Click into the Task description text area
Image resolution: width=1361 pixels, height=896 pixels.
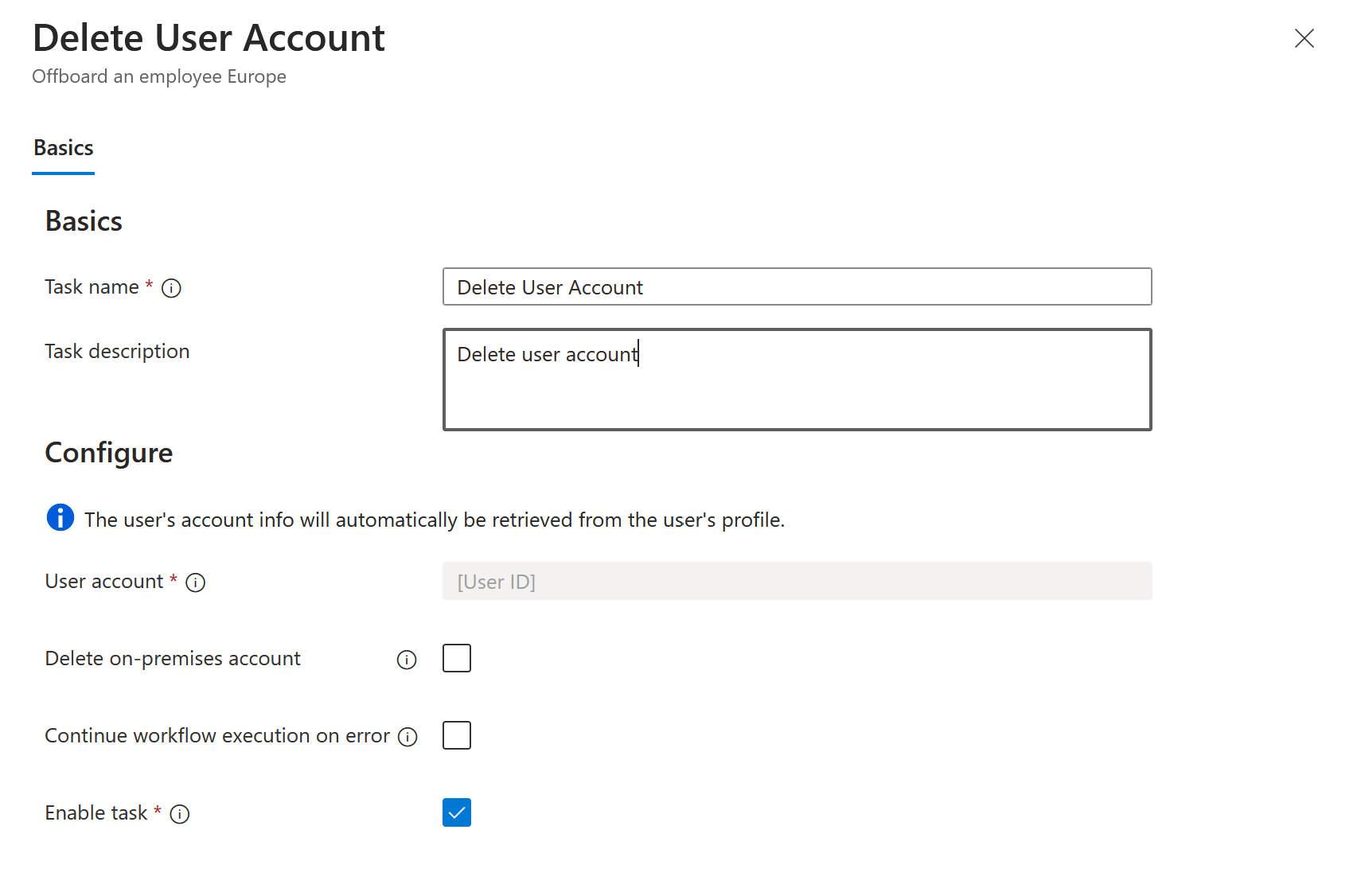[797, 380]
